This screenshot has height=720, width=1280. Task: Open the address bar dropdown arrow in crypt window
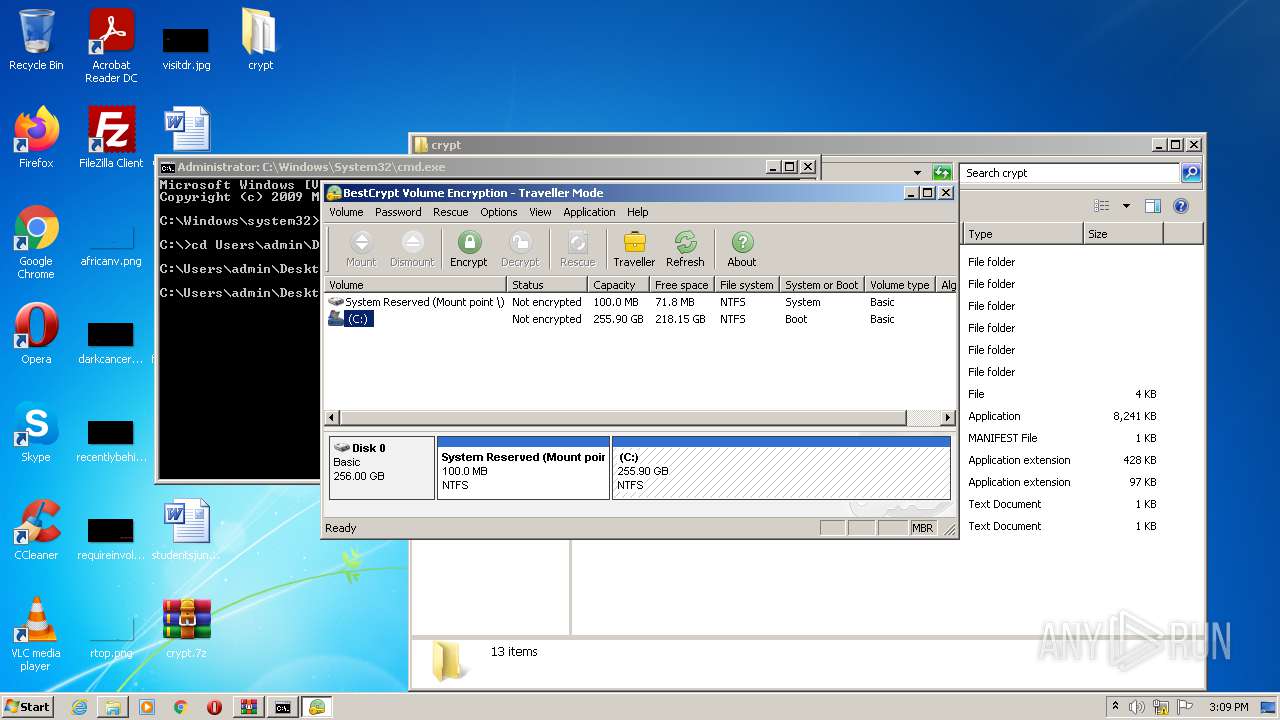click(917, 173)
